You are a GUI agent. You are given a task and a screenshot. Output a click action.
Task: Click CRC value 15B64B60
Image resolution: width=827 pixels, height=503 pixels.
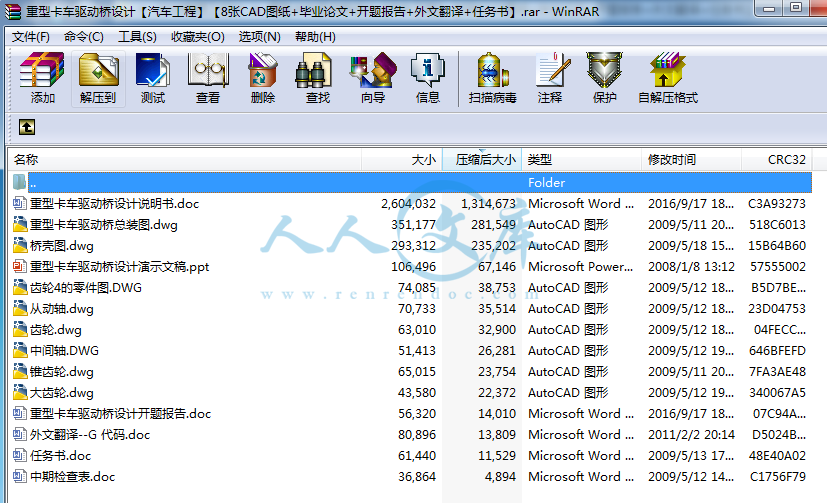777,246
